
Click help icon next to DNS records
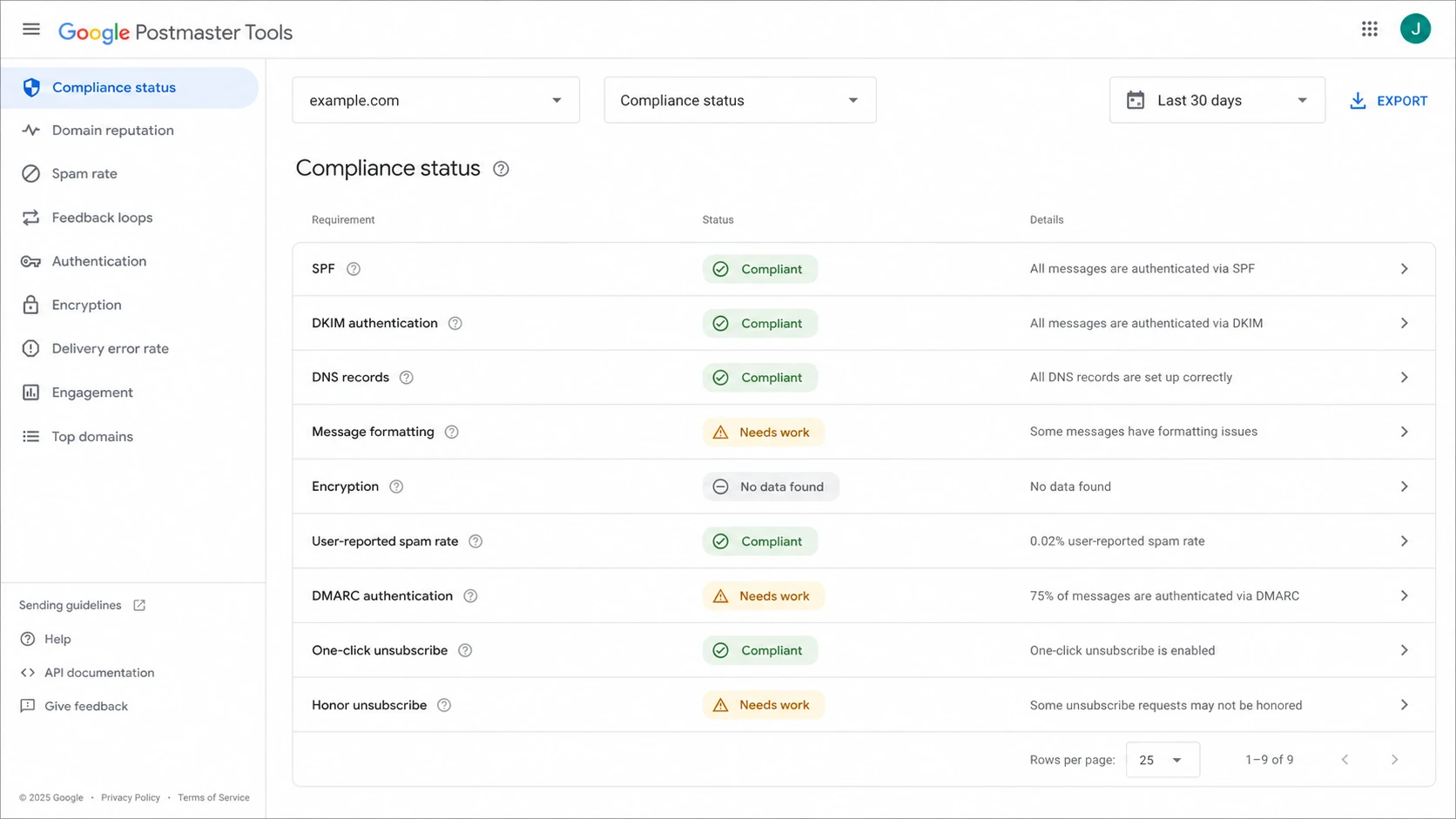coord(407,378)
